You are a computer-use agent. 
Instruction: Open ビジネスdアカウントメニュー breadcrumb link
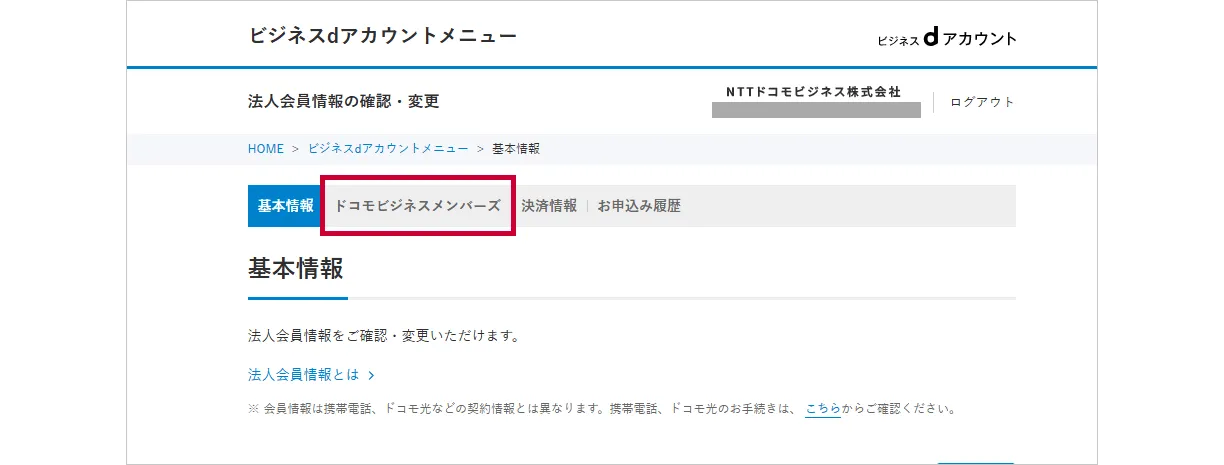(x=388, y=149)
